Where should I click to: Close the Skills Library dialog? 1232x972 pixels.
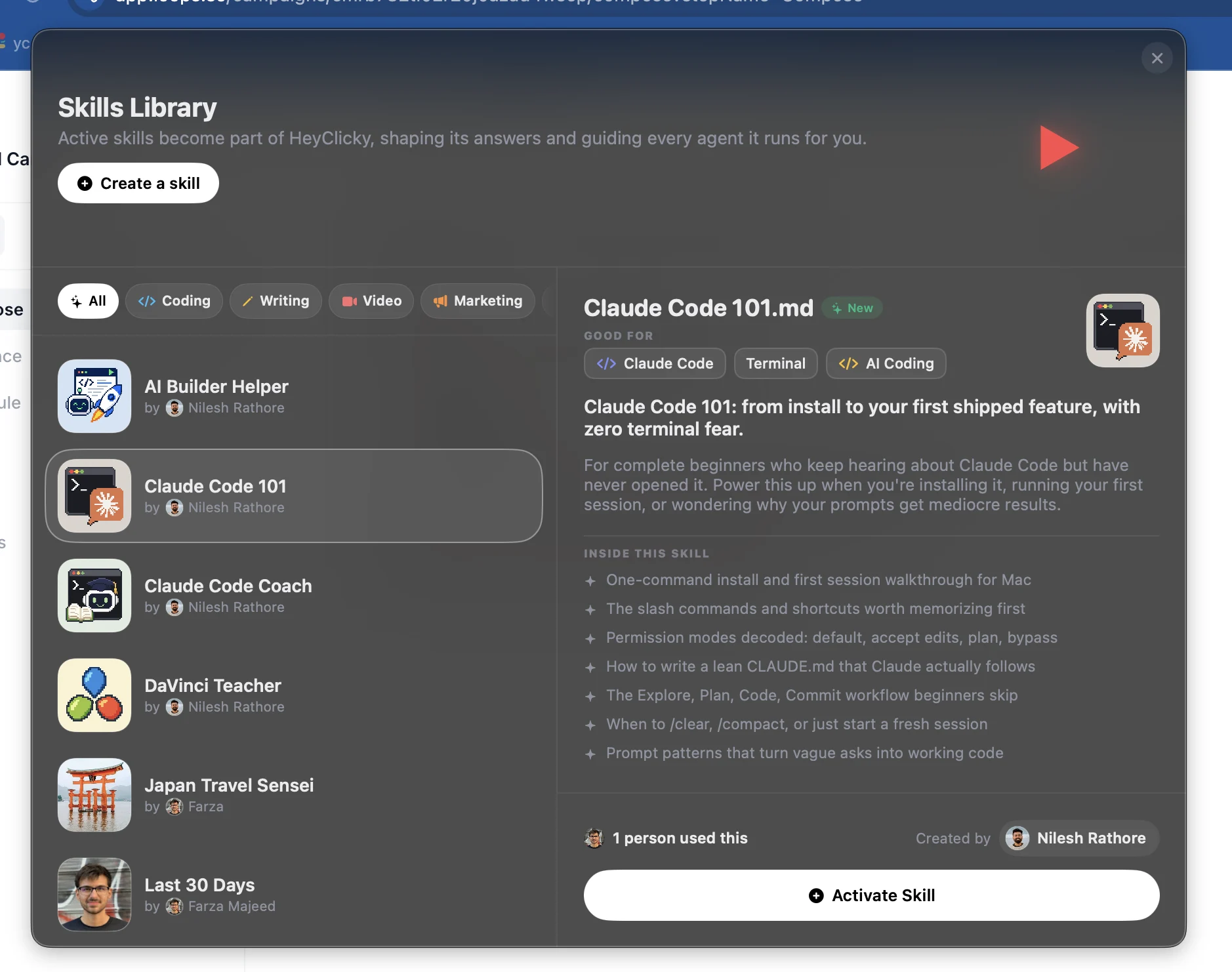click(x=1157, y=58)
